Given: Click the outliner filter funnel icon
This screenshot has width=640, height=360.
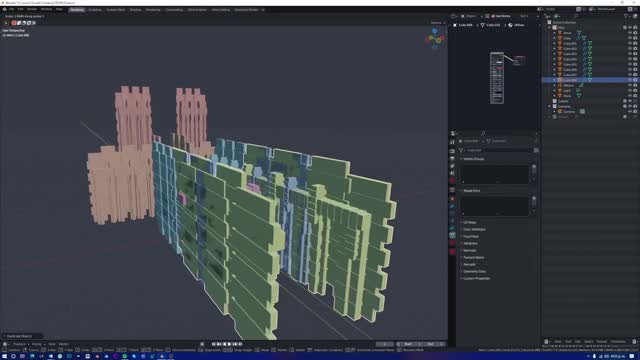Looking at the screenshot, I should [627, 16].
